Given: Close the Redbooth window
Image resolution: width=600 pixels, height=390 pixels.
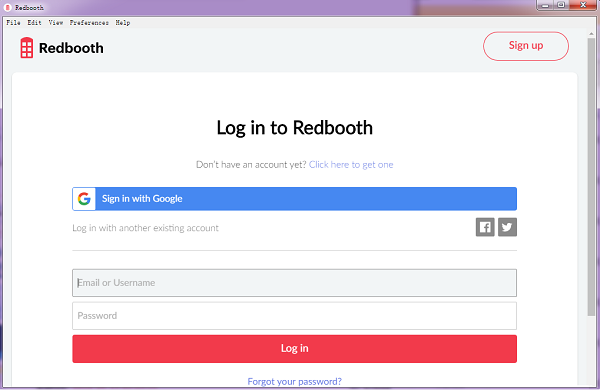Looking at the screenshot, I should (583, 5).
